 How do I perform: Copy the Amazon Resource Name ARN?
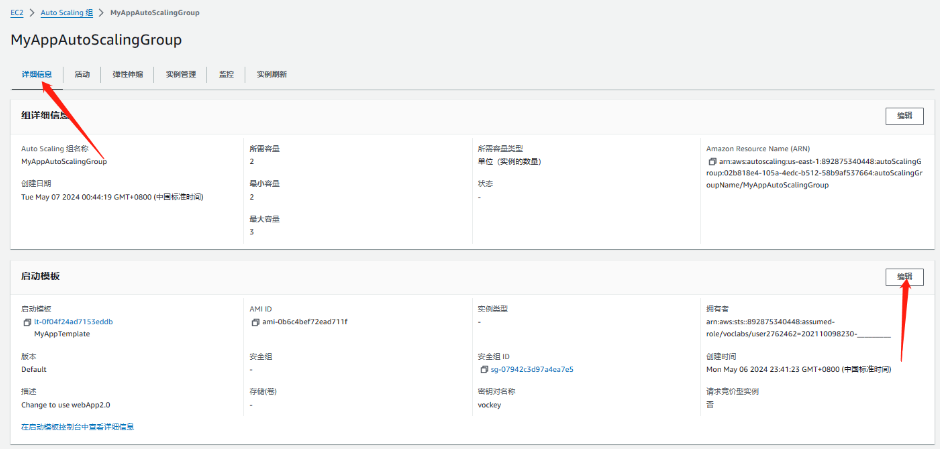[x=712, y=162]
